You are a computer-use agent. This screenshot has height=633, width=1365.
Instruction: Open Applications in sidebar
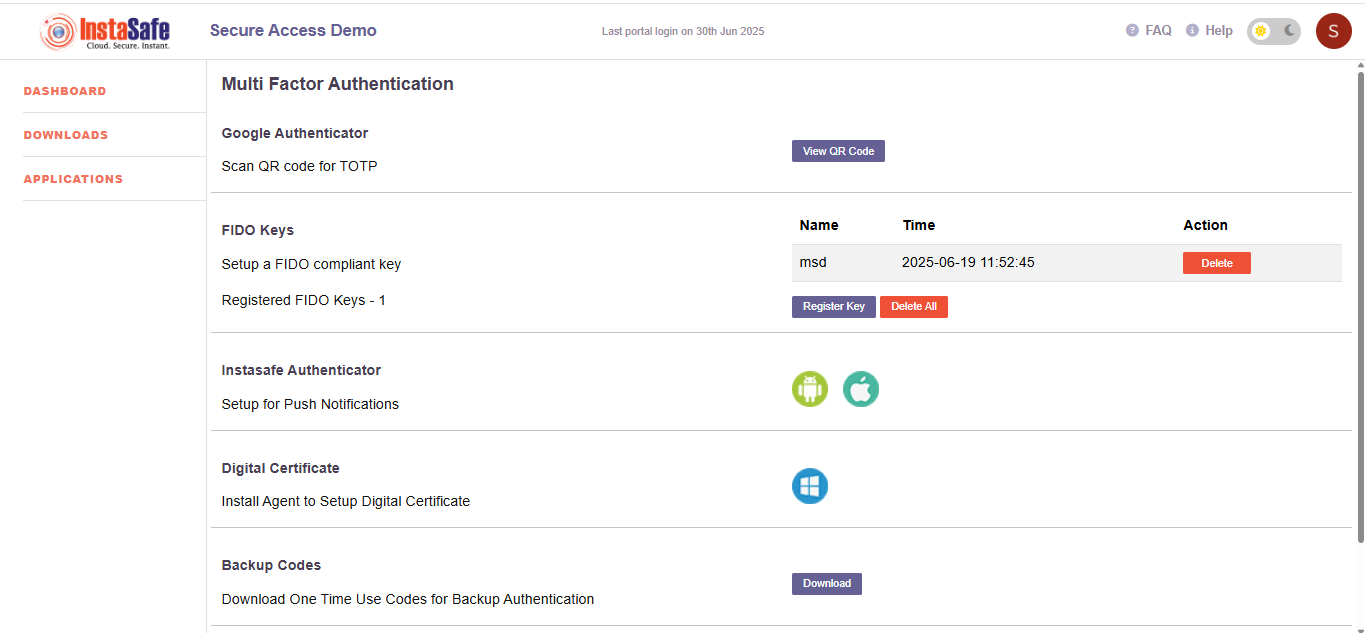[73, 179]
